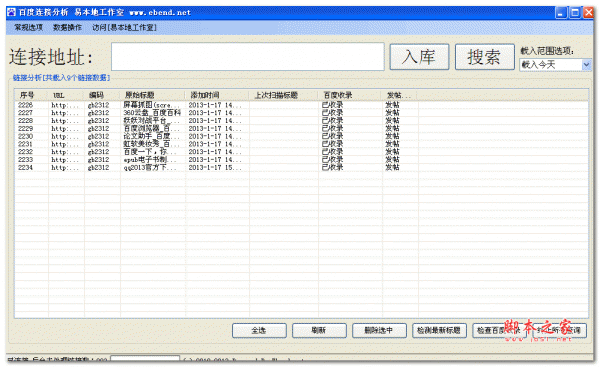
Task: Click the 入库 button
Action: [x=419, y=57]
